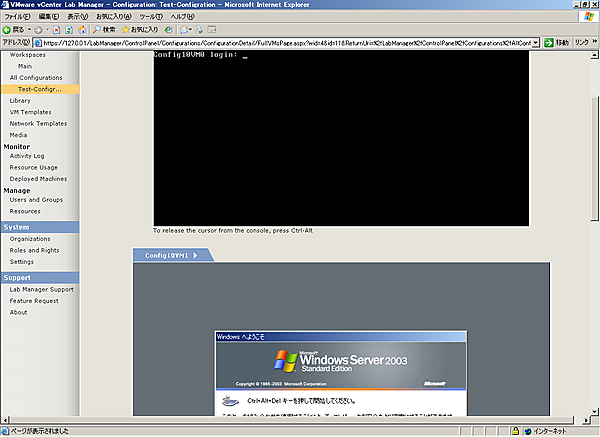Open Organizations under System

pos(30,239)
